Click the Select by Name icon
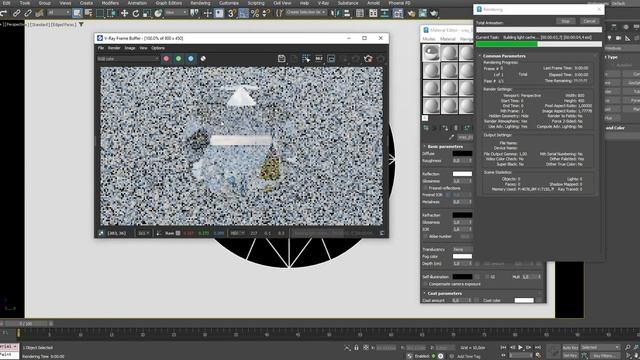 point(88,13)
